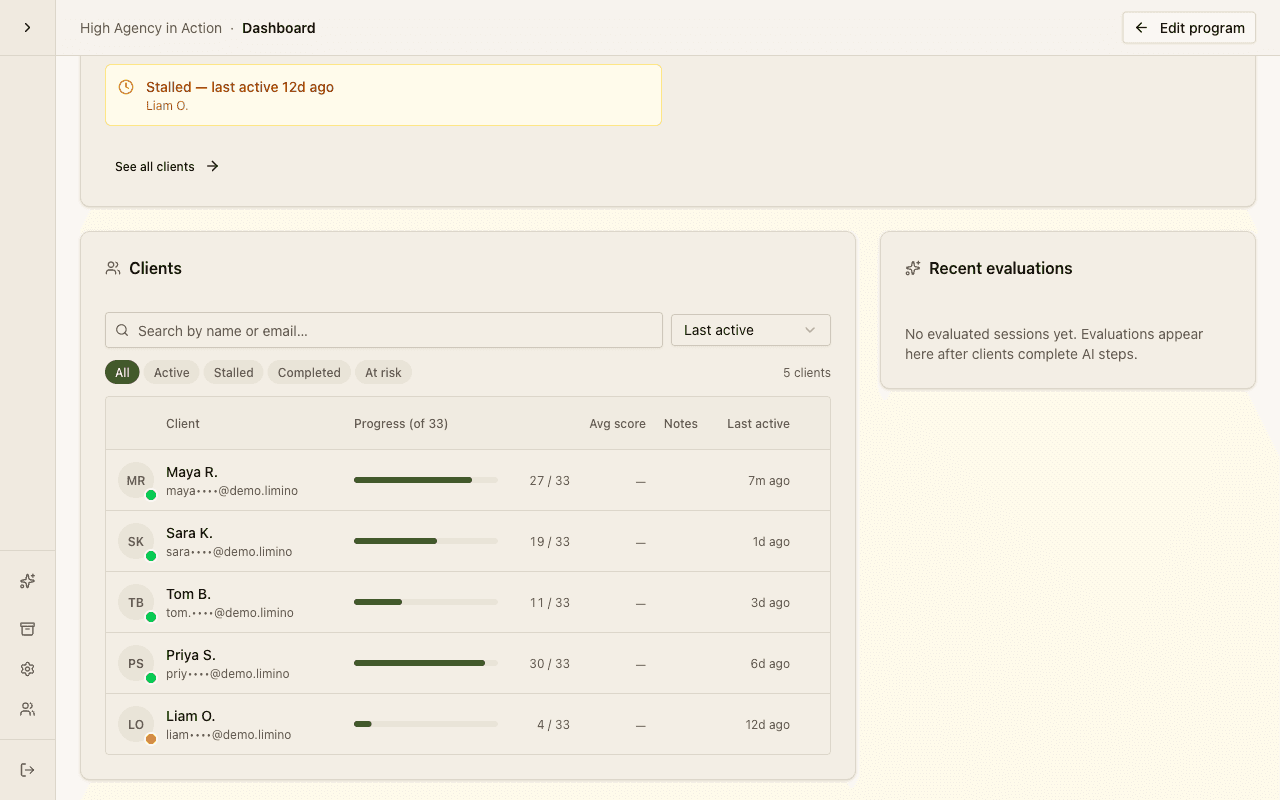Click Maya's email maya••••@demo.limino

coord(232,491)
